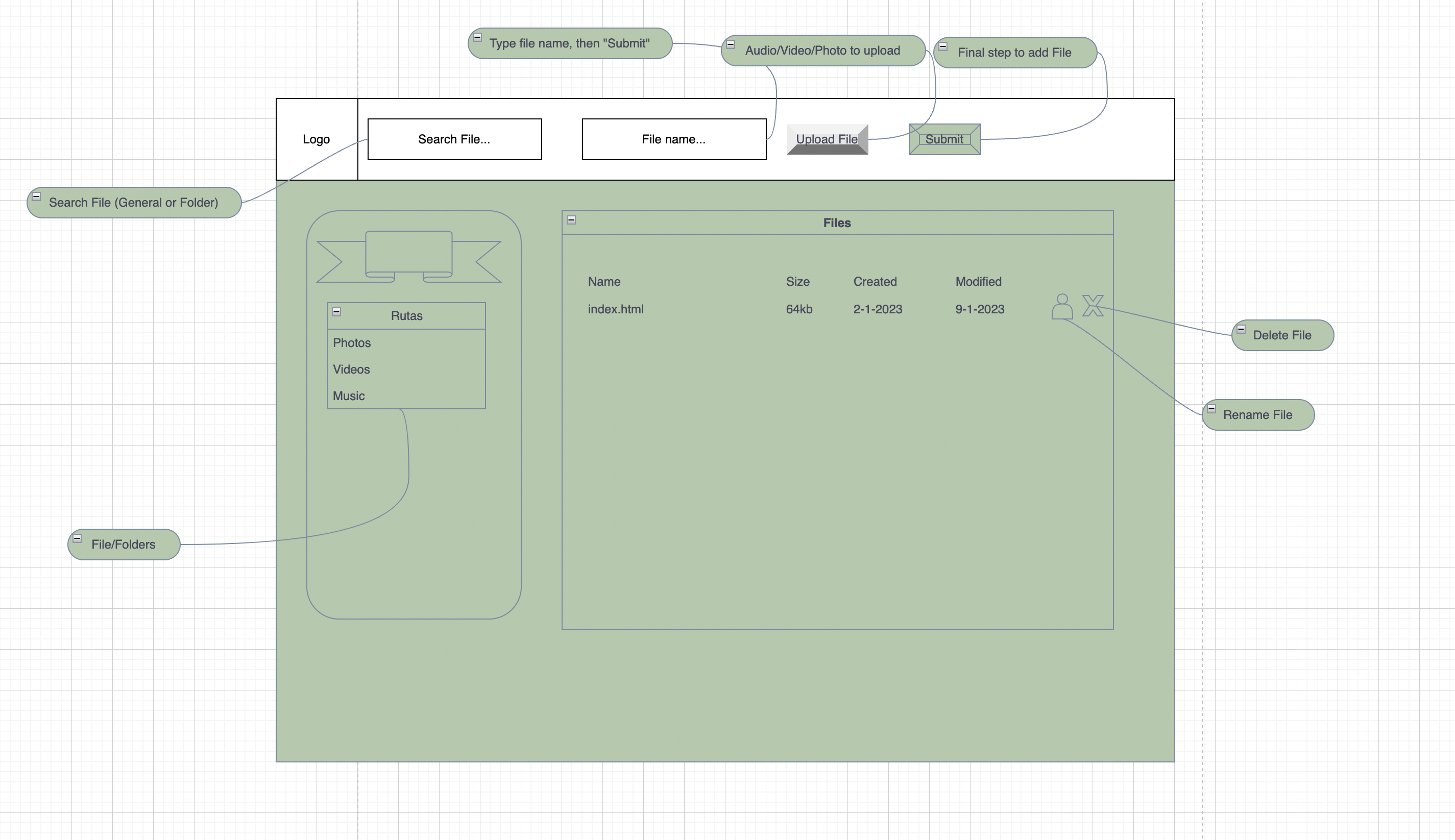Click the minus icon on the Audio/Video/Photo callout
This screenshot has width=1455, height=840.
point(730,43)
